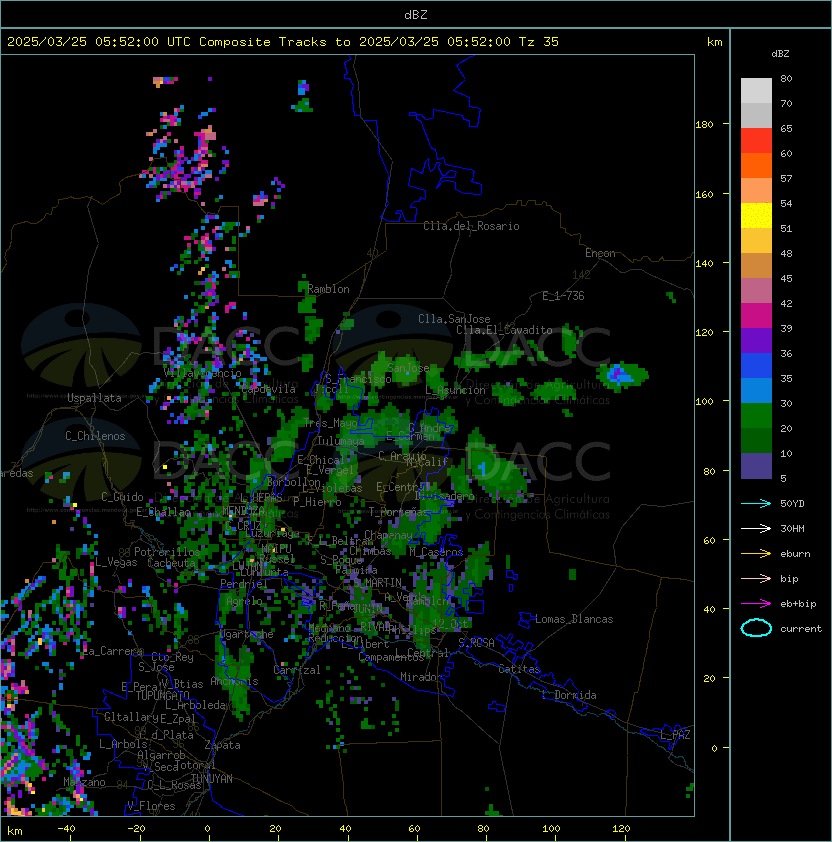Click the 'La_Carrera' map label

(x=113, y=651)
